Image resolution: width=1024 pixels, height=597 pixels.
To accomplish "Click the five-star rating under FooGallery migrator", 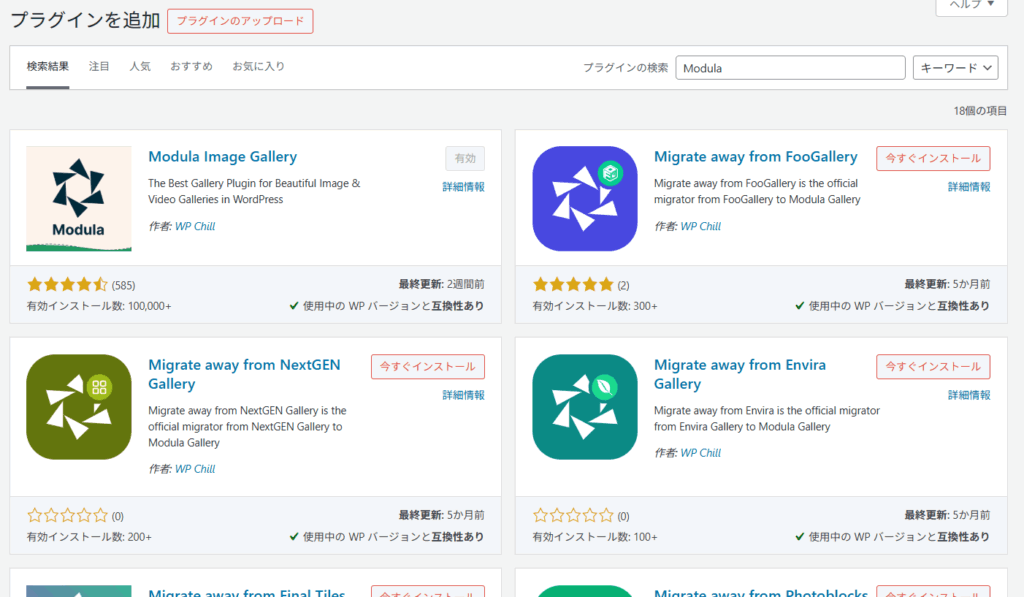I will [573, 285].
